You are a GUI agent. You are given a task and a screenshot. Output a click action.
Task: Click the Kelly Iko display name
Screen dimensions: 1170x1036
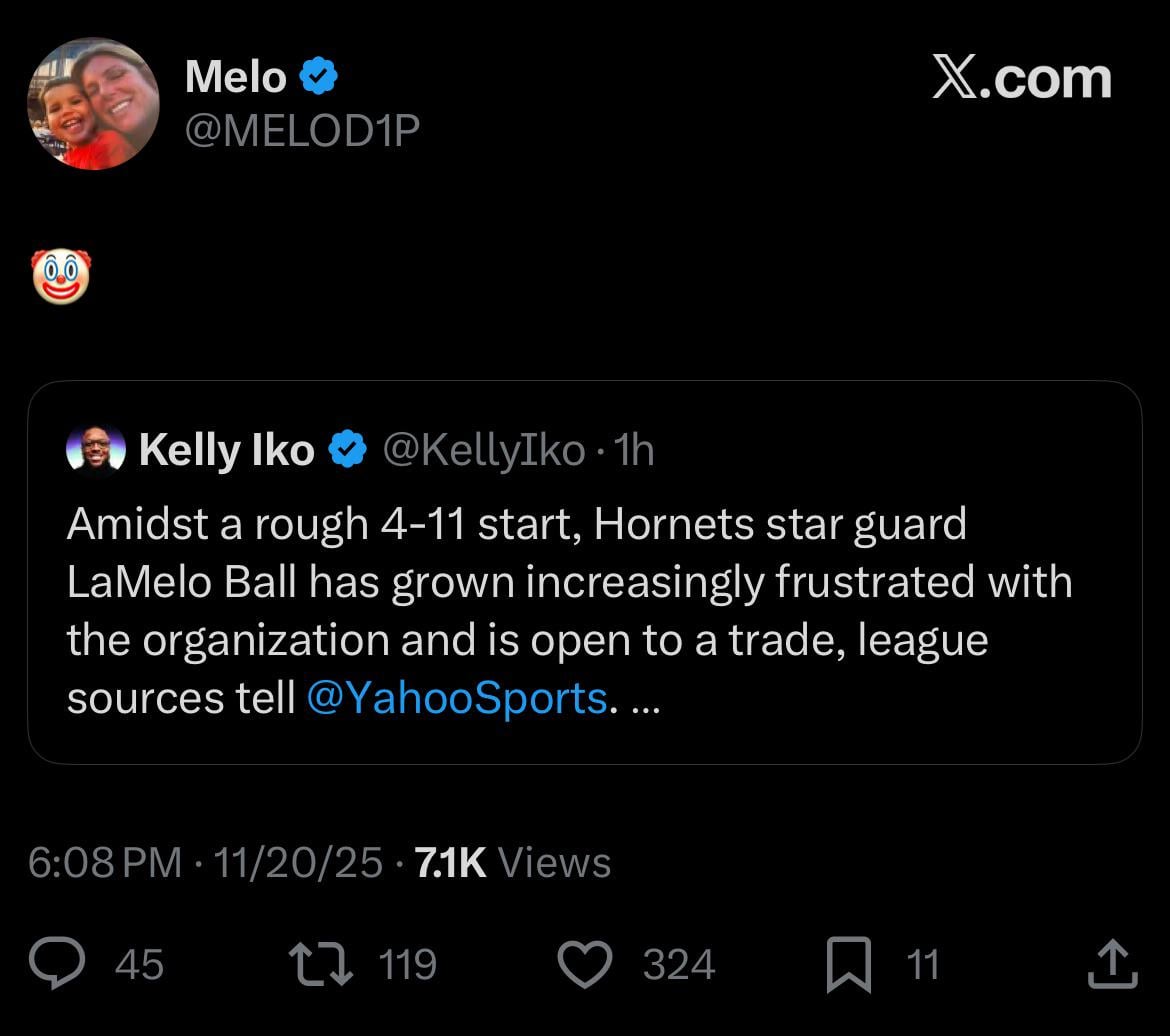(227, 450)
